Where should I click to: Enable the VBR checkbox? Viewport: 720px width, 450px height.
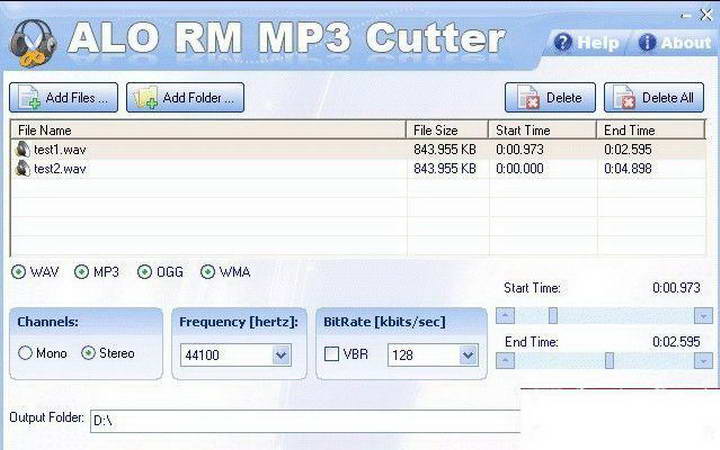point(332,354)
